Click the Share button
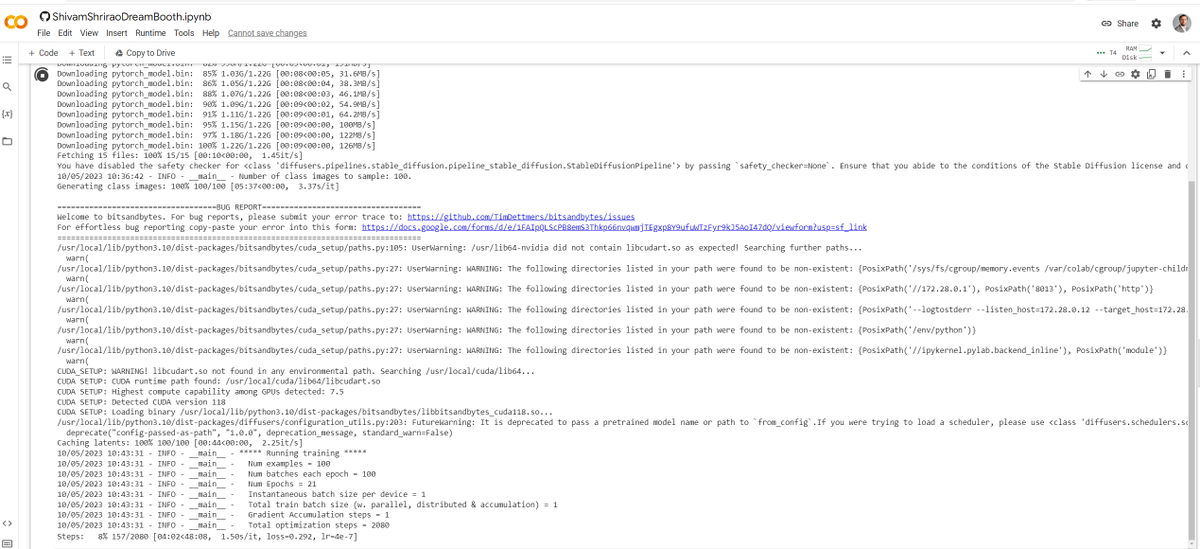 1120,23
